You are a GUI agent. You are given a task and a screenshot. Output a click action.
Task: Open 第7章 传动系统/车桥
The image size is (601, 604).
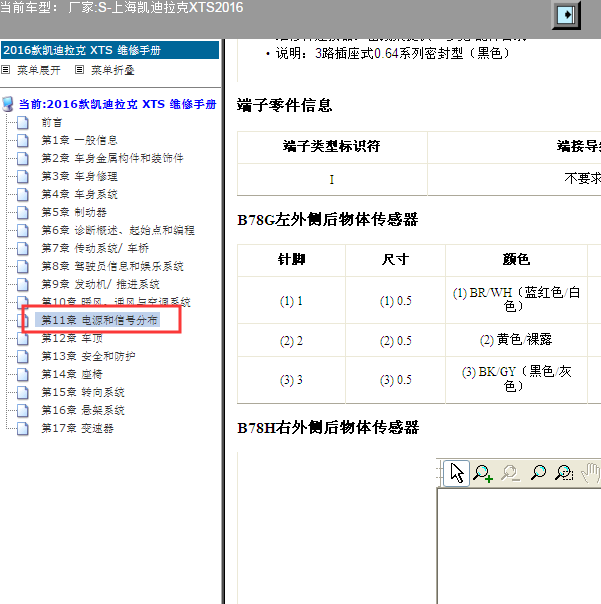click(x=95, y=248)
